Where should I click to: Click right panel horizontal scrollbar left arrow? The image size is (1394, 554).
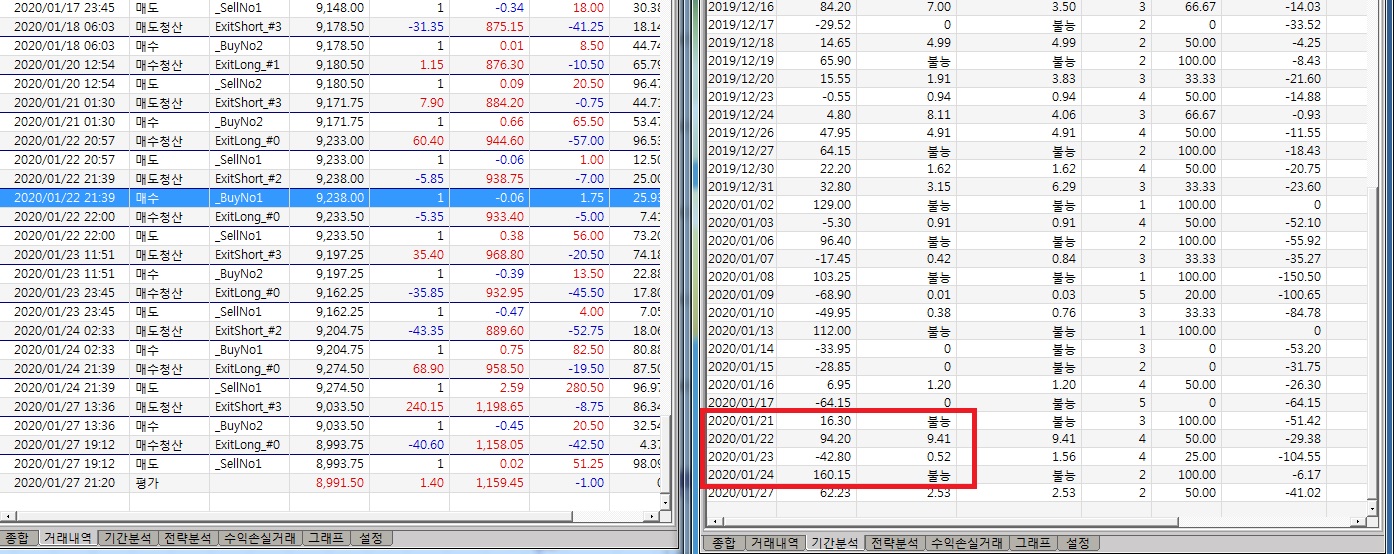[x=714, y=521]
